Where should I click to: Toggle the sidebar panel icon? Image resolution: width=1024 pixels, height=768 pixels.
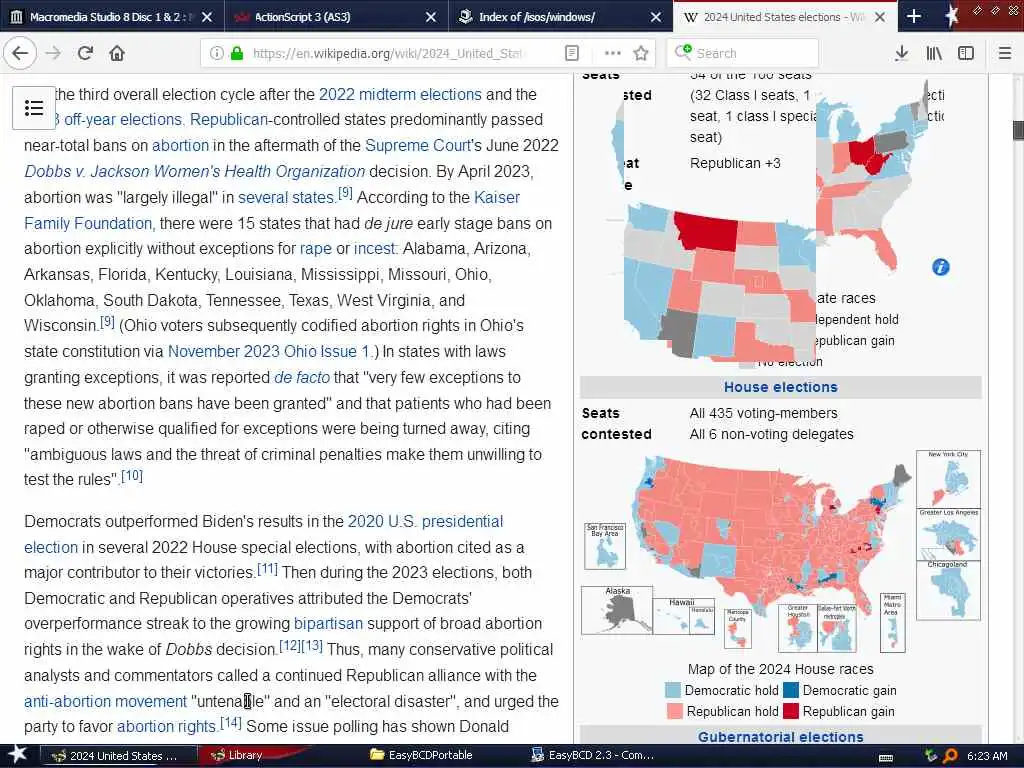(x=966, y=53)
